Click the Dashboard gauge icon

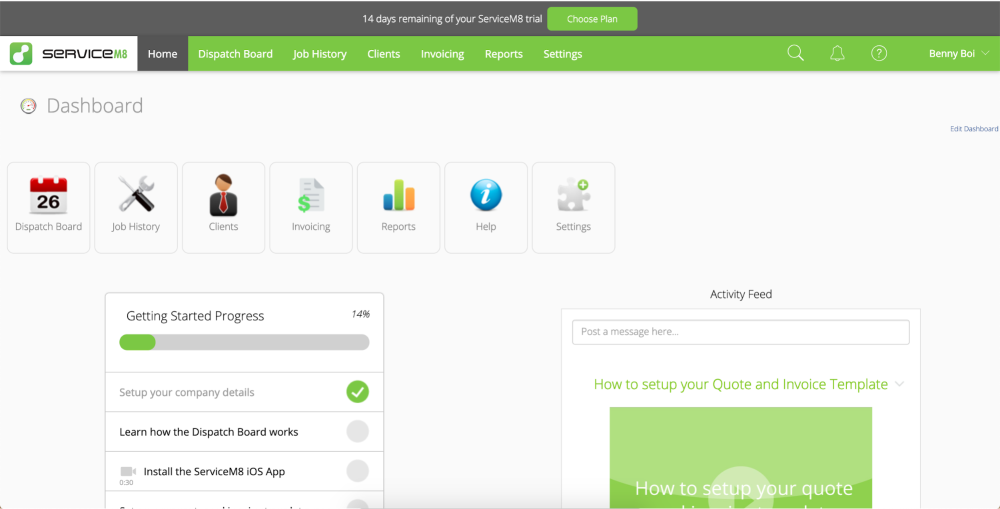pyautogui.click(x=28, y=106)
